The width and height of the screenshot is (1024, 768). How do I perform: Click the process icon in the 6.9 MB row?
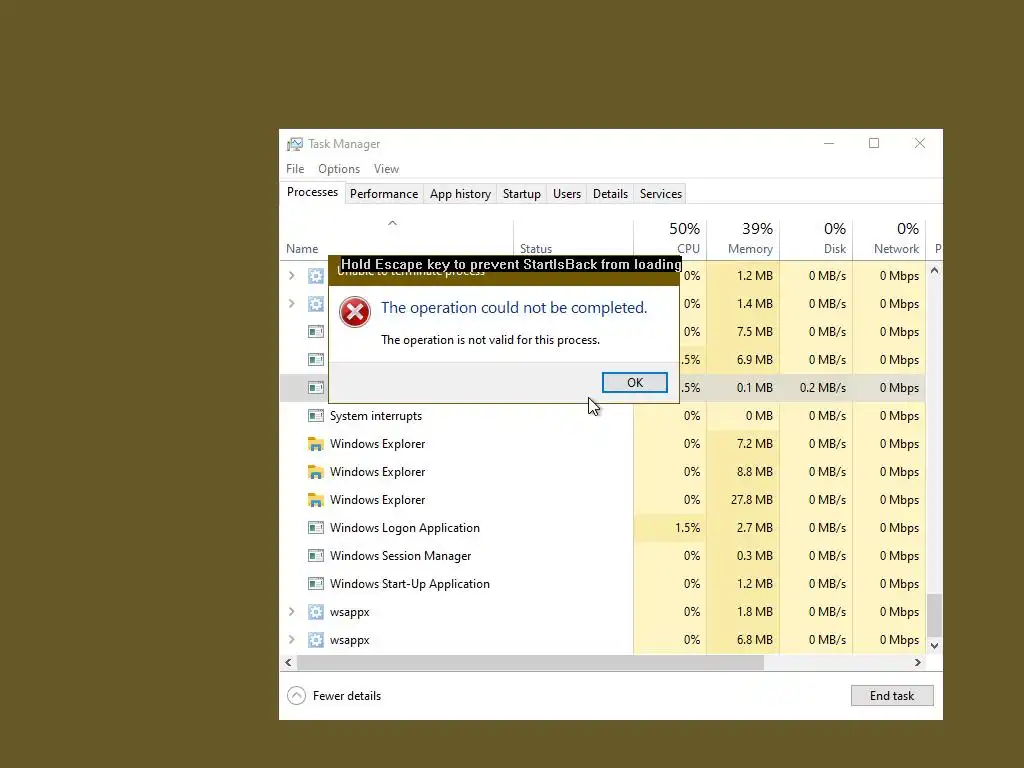(316, 360)
